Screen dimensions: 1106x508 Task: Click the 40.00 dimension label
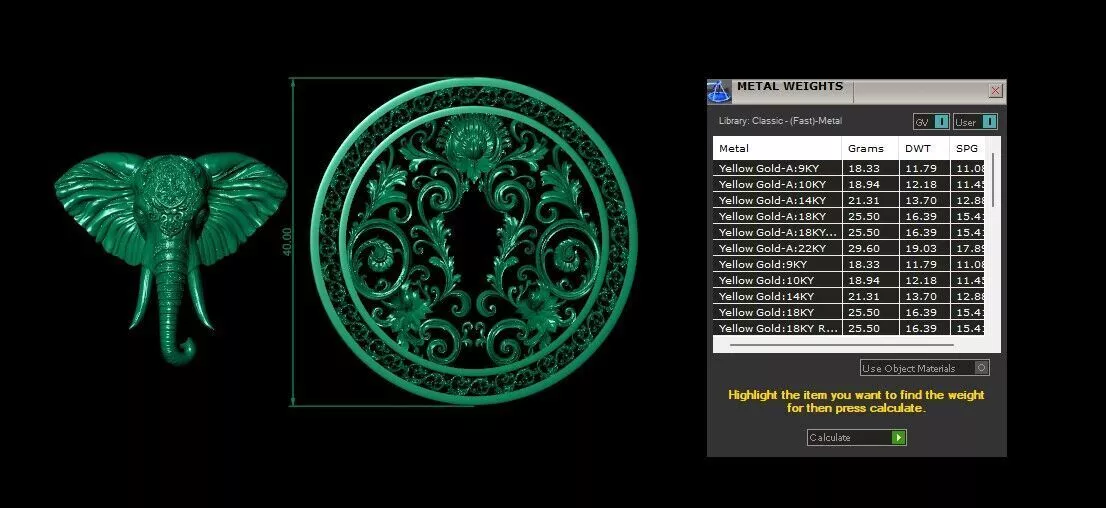pyautogui.click(x=287, y=241)
